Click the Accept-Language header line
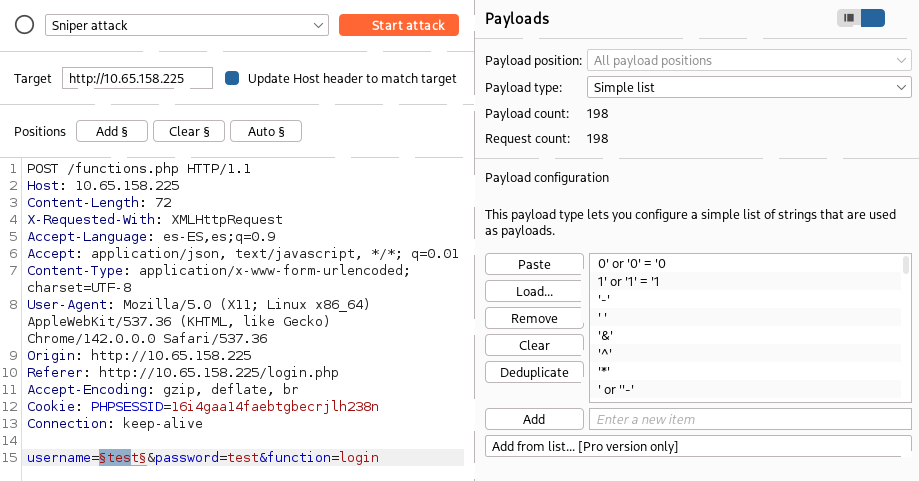This screenshot has width=919, height=481. (151, 237)
